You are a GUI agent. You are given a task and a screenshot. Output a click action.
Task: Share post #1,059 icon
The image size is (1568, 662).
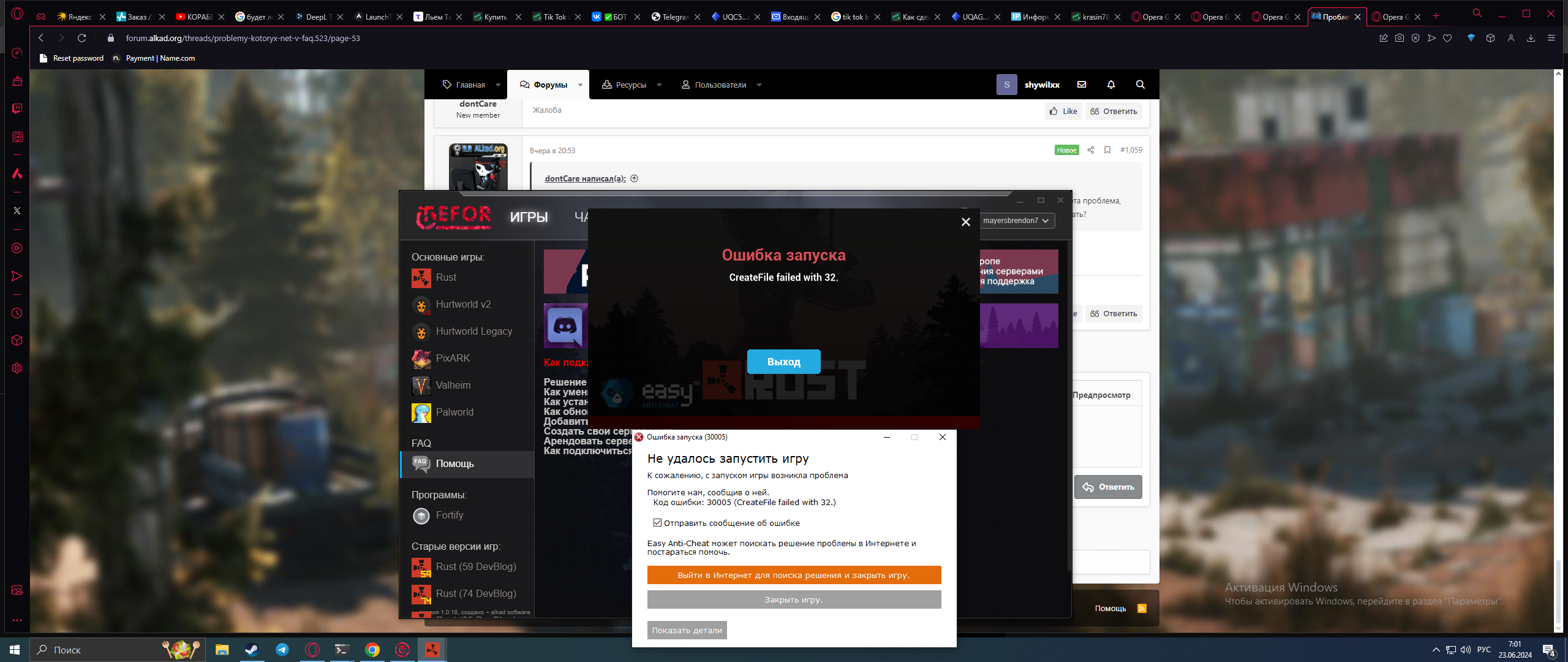pos(1090,150)
